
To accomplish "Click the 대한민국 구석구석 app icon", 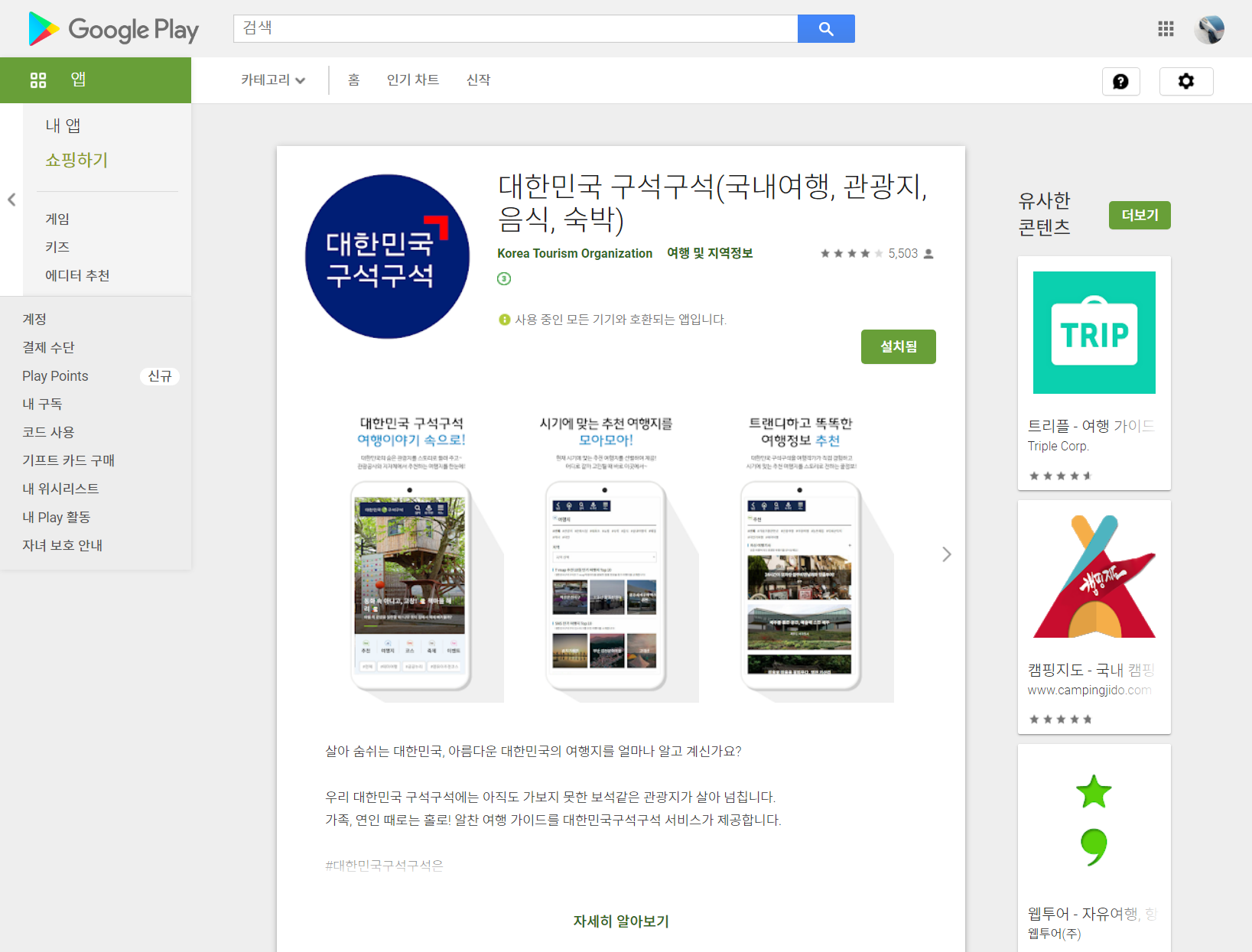I will [x=387, y=257].
